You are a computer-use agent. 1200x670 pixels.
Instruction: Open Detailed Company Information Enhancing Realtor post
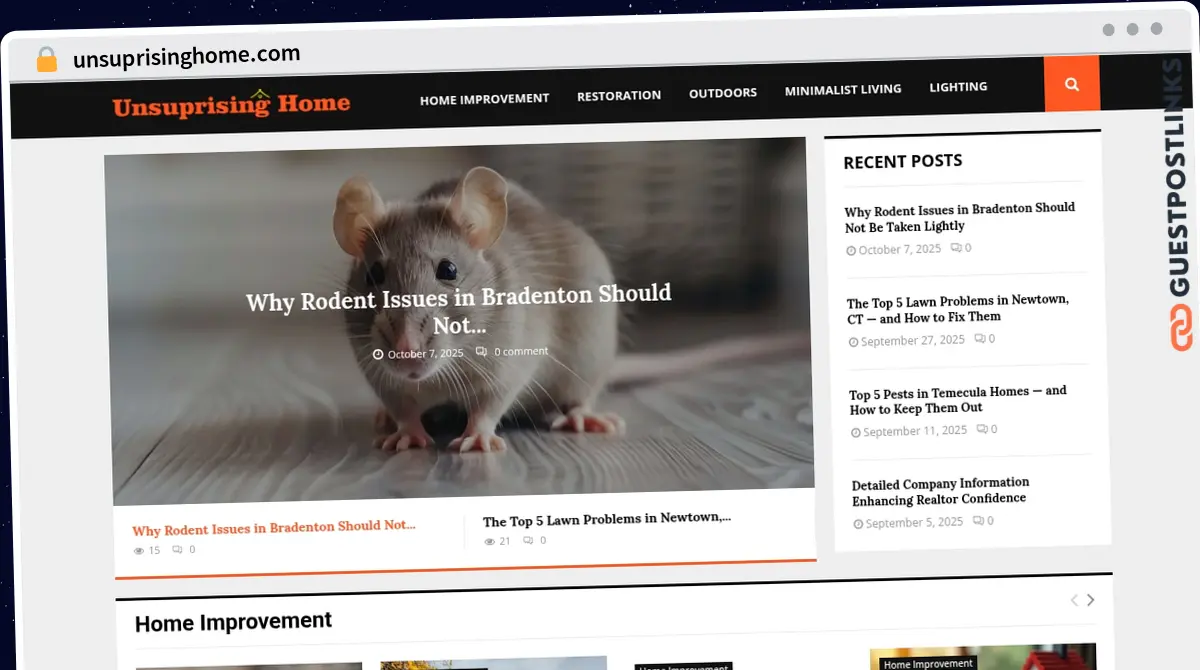(x=940, y=491)
